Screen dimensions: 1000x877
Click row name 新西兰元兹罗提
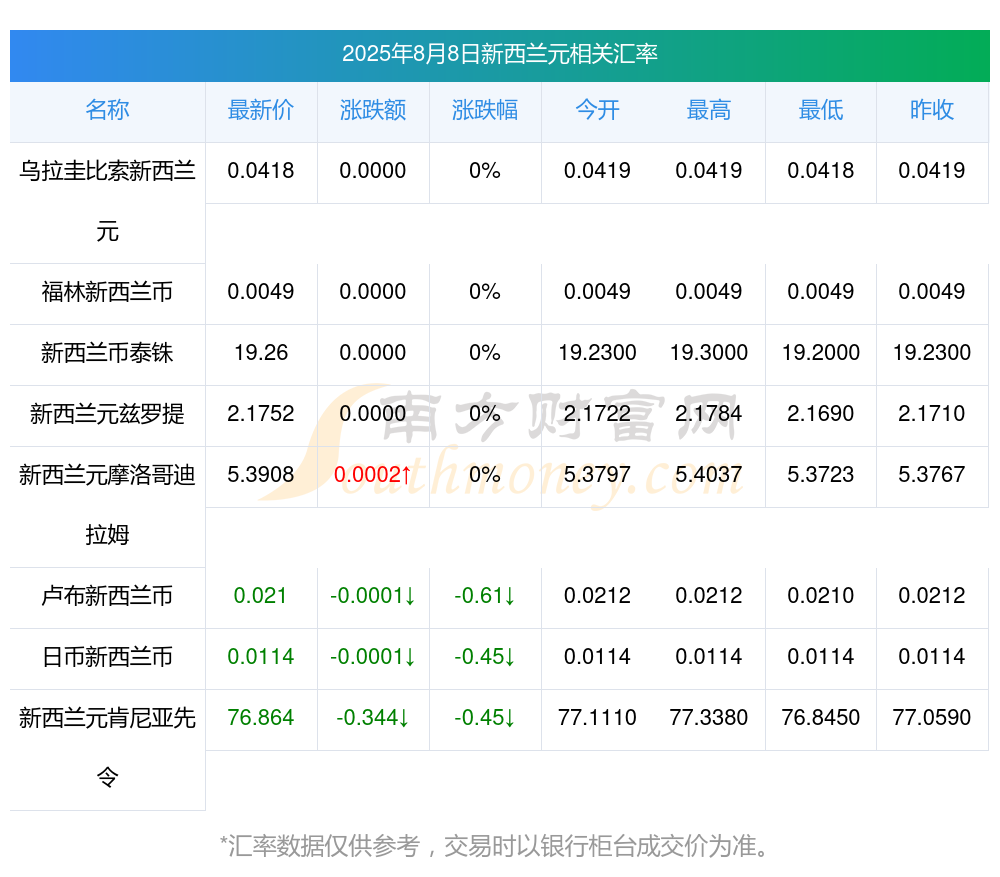pyautogui.click(x=107, y=414)
